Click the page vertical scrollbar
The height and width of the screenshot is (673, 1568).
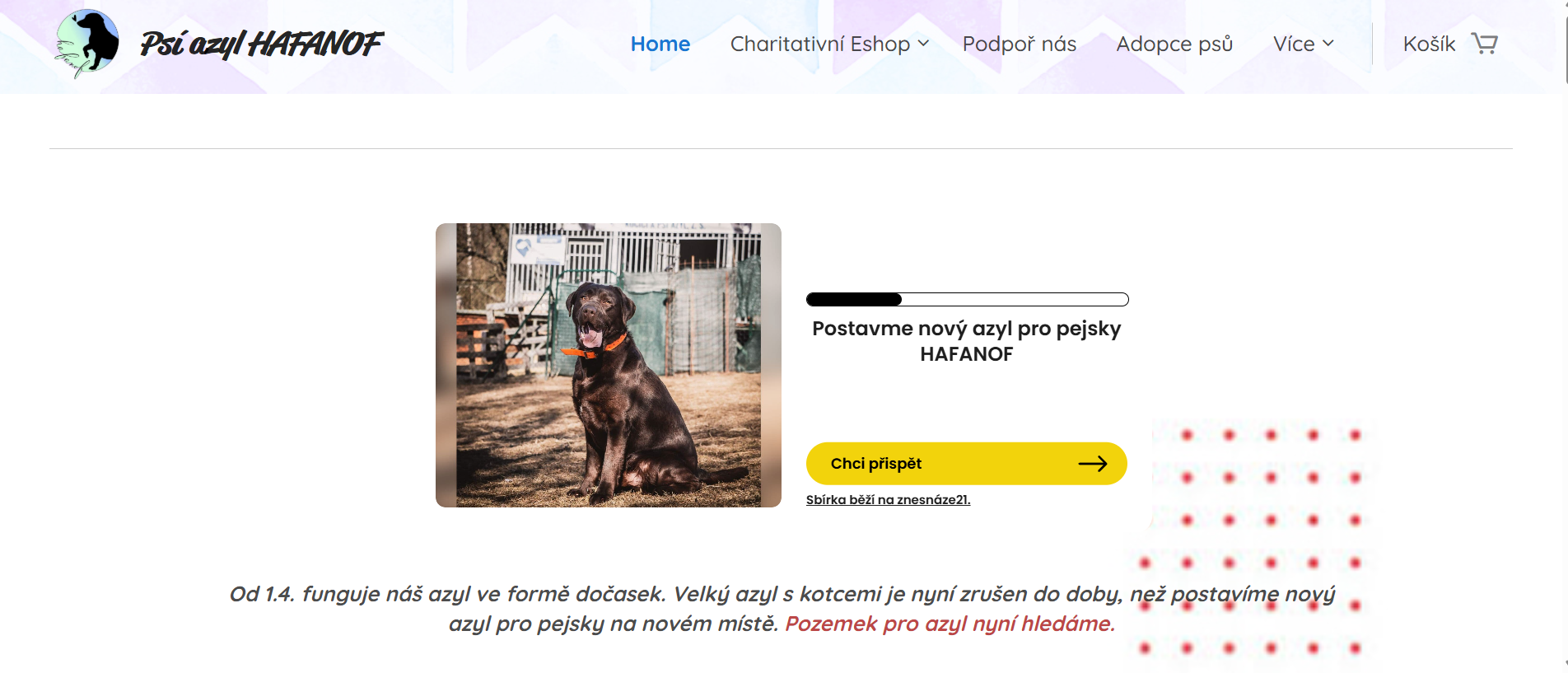tap(1565, 336)
